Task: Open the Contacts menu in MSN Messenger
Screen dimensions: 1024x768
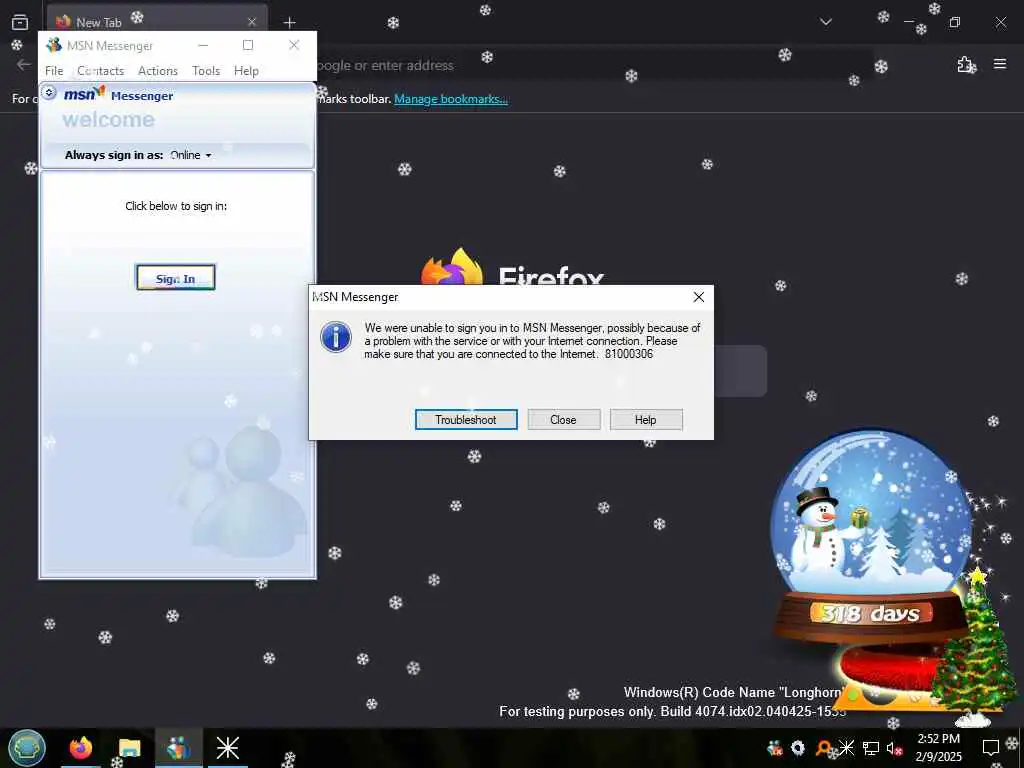Action: (101, 71)
